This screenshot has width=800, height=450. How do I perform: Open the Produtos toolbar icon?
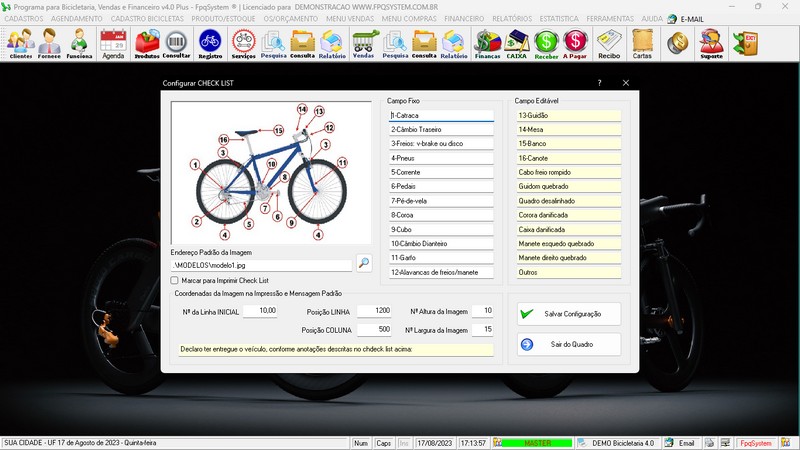[147, 44]
